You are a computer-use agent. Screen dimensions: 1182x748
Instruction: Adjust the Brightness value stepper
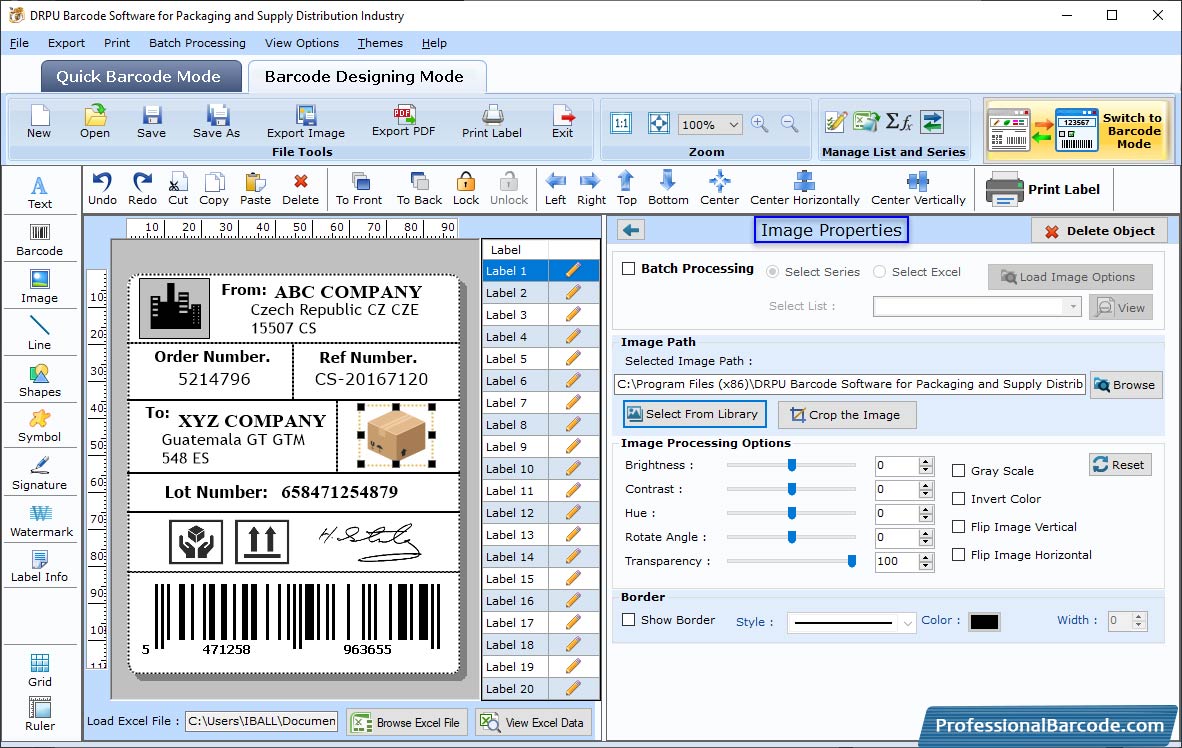pyautogui.click(x=926, y=465)
